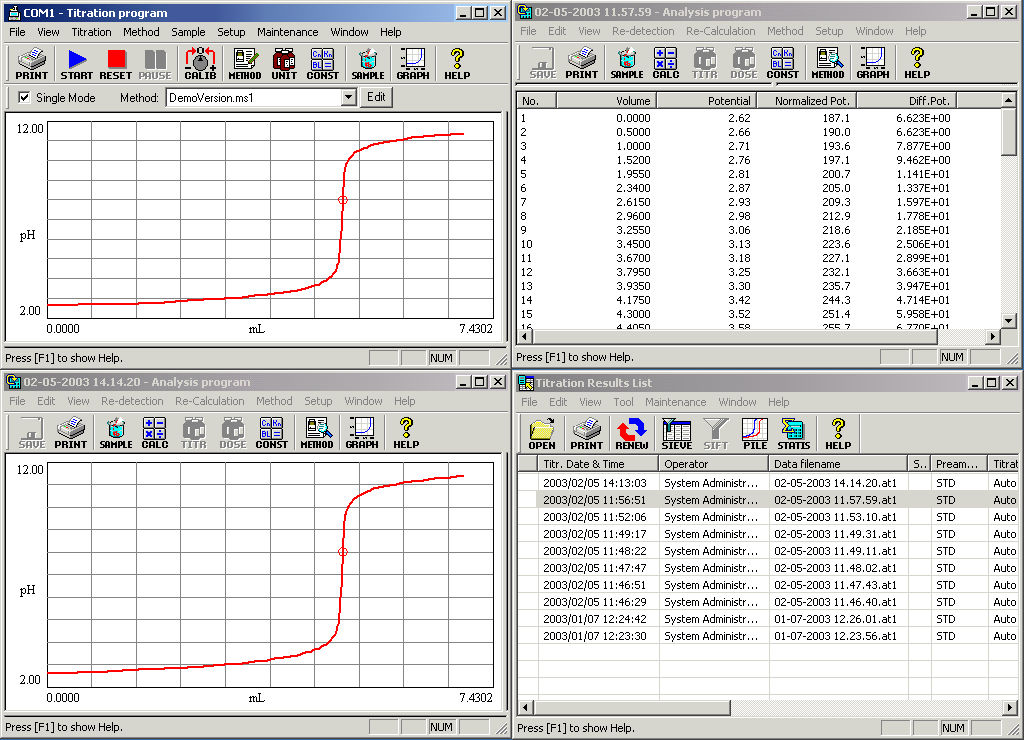Click the Edit button beside Method
This screenshot has height=740, width=1024.
(376, 97)
